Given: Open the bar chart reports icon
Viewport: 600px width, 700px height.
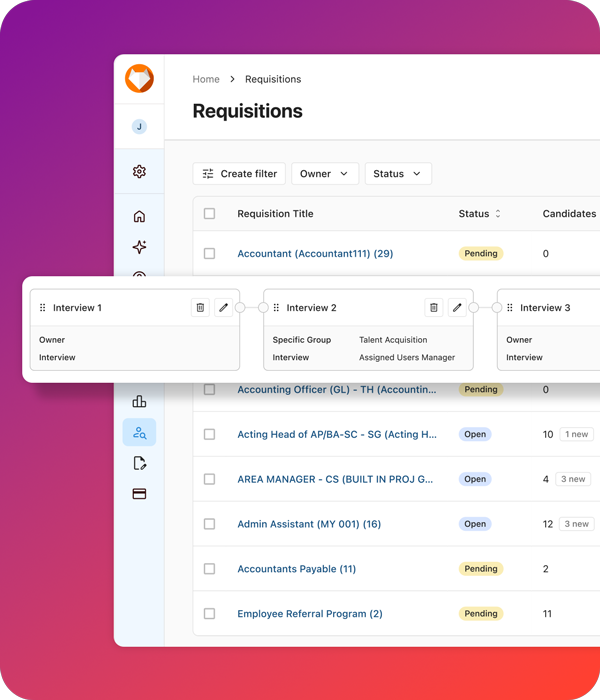Looking at the screenshot, I should click(139, 401).
